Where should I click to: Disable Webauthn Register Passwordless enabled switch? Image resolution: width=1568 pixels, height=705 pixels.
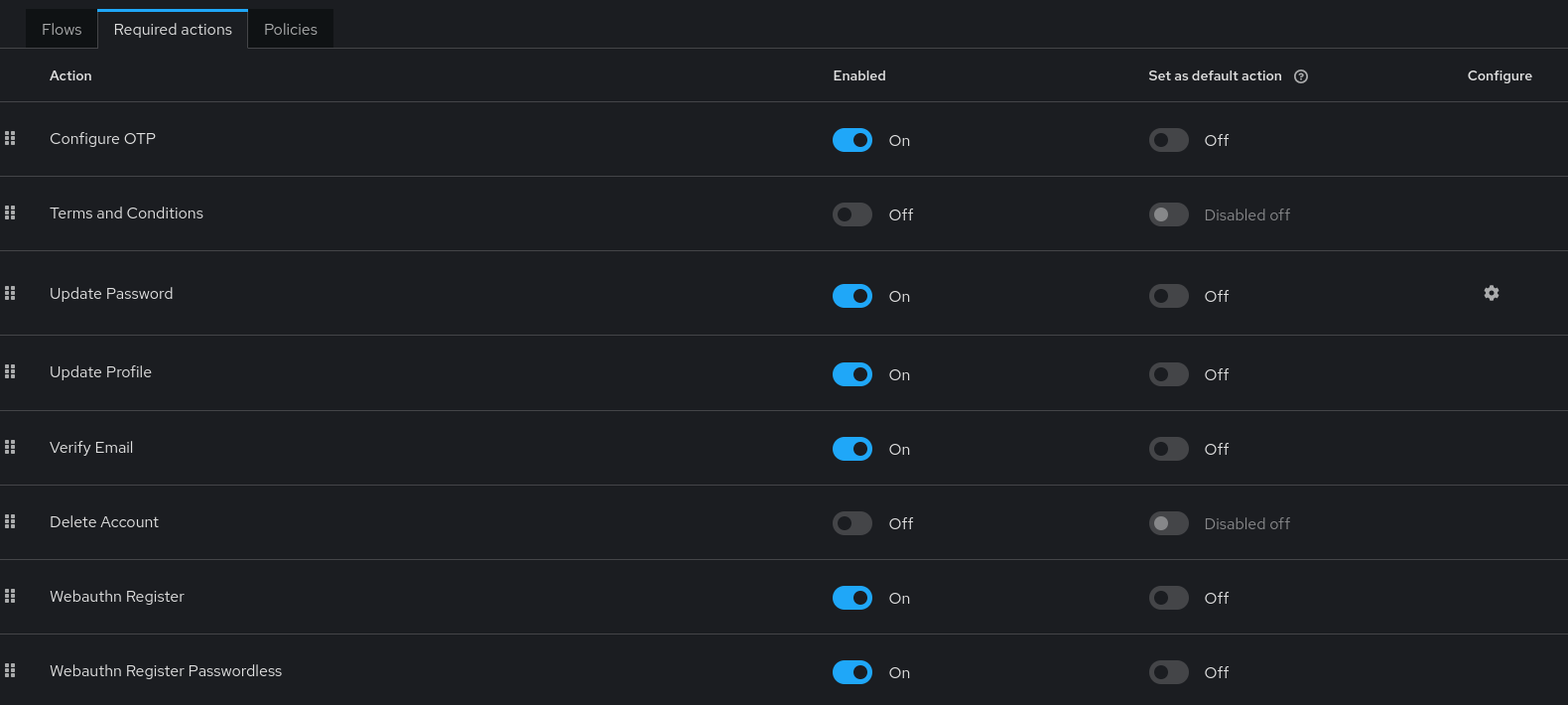point(852,672)
